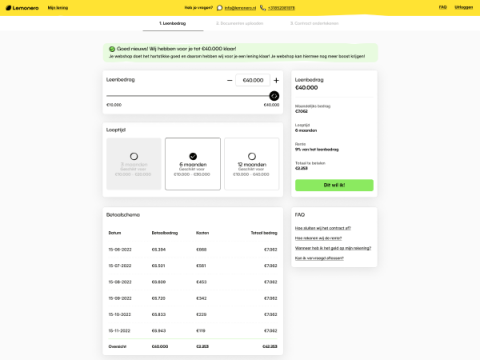Screen dimensions: 480x360
Task: Click the phone icon in header
Action: click(263, 8)
